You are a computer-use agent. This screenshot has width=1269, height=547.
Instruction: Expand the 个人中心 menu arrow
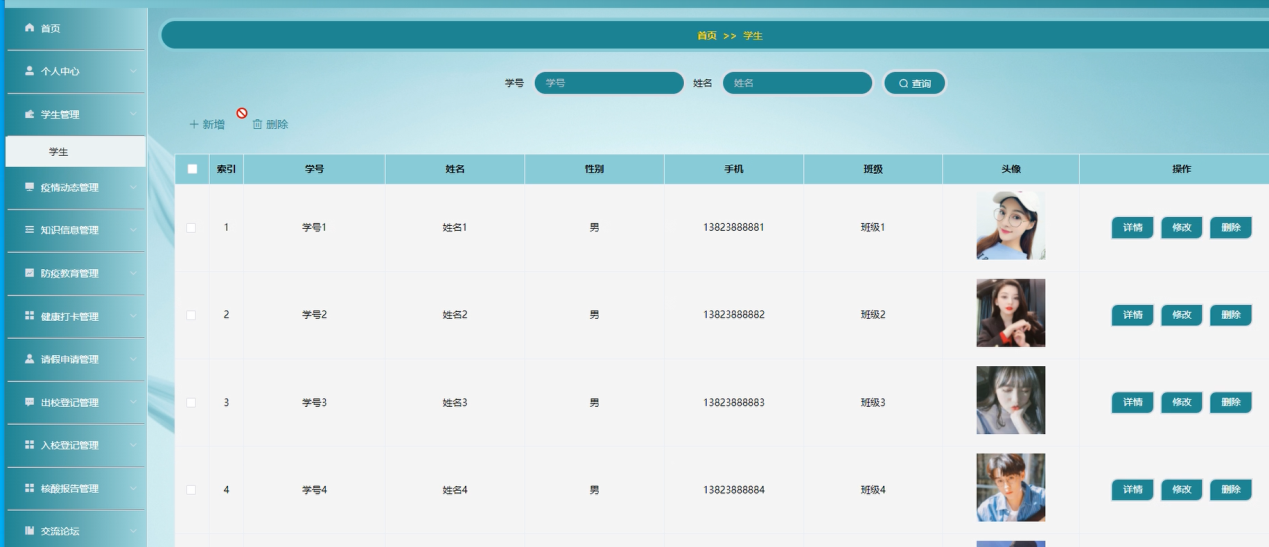pyautogui.click(x=133, y=71)
